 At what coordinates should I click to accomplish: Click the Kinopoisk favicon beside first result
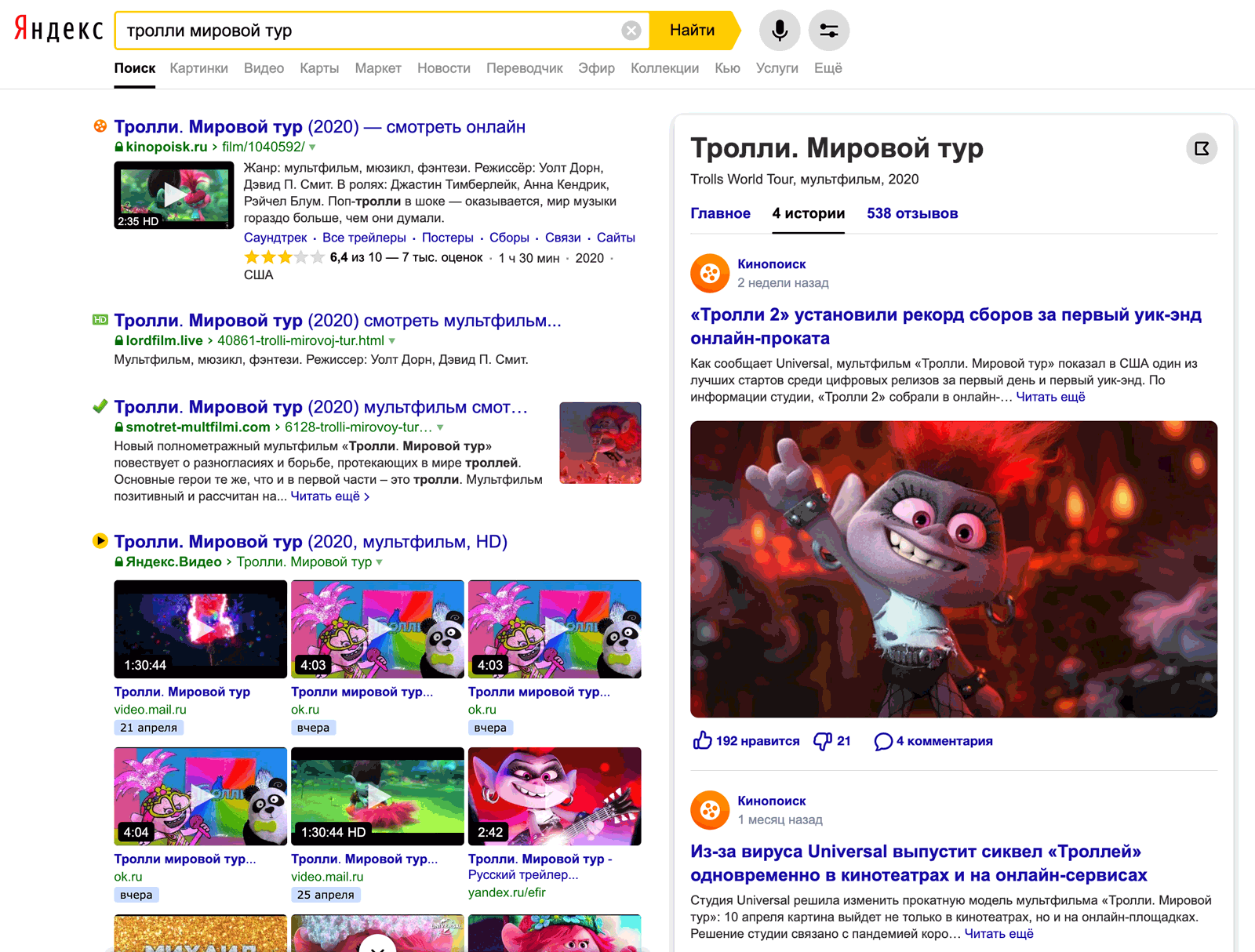(100, 126)
